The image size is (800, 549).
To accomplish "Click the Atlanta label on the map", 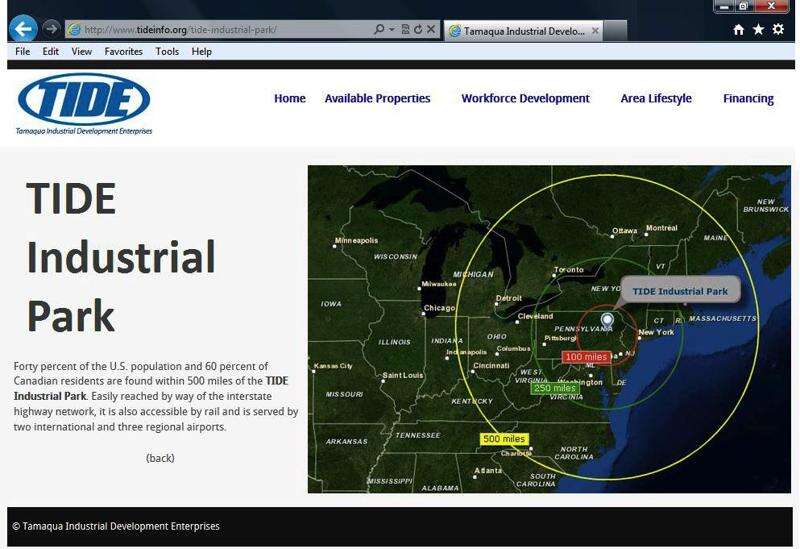I will pyautogui.click(x=488, y=470).
